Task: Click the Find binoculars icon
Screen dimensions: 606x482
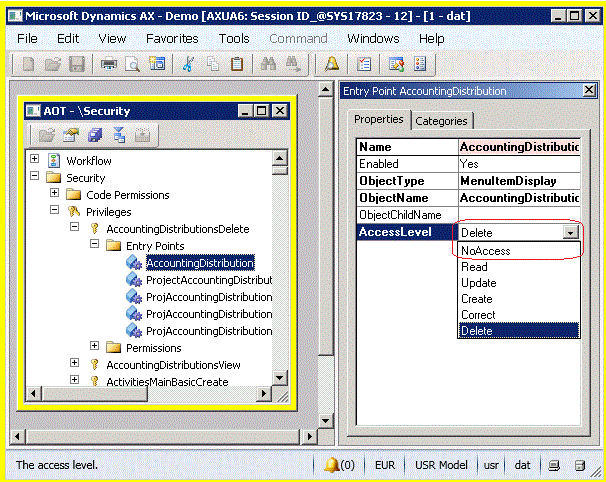Action: [x=268, y=64]
